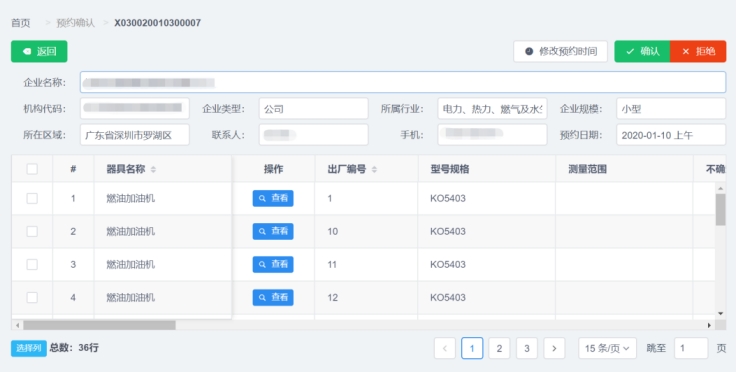Sort by 出厂编号 column arrows
This screenshot has width=737, height=372.
[374, 169]
